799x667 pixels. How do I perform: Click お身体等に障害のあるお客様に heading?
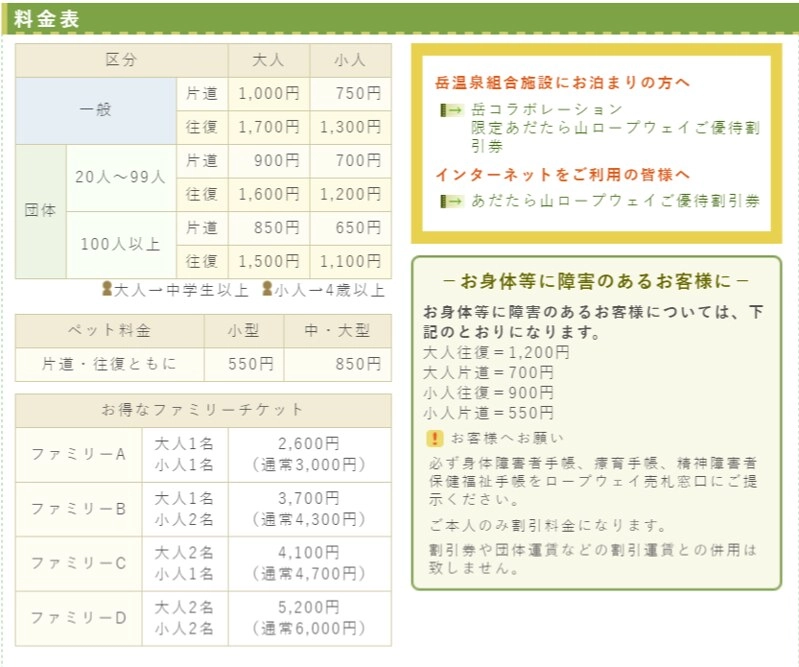tap(596, 281)
